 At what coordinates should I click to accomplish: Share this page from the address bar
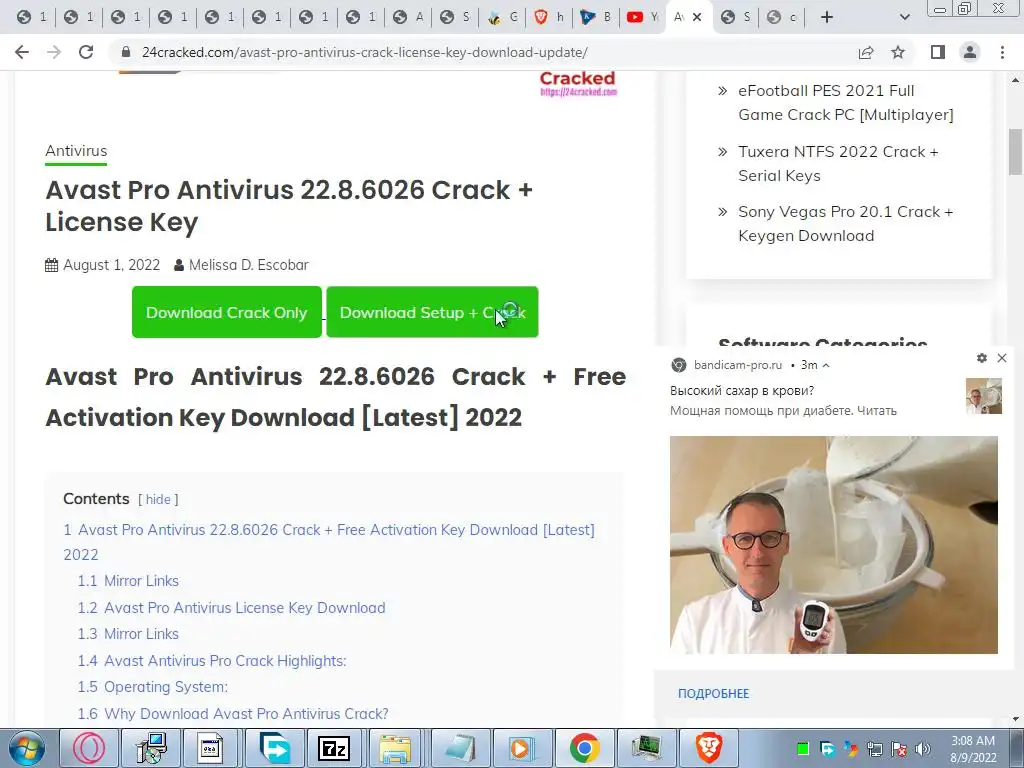(866, 52)
